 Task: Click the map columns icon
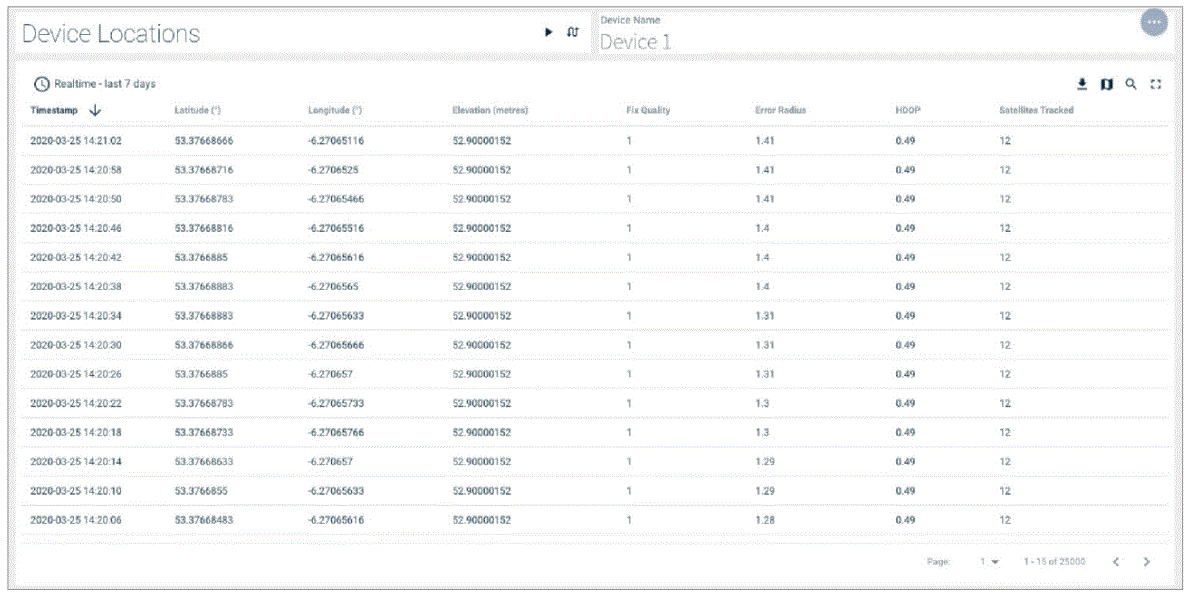[1106, 85]
